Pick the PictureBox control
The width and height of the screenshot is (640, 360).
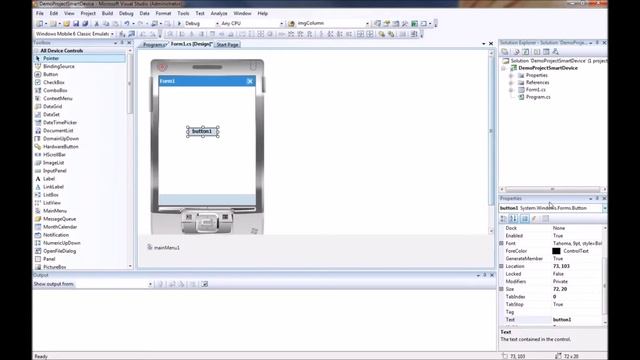pyautogui.click(x=55, y=267)
